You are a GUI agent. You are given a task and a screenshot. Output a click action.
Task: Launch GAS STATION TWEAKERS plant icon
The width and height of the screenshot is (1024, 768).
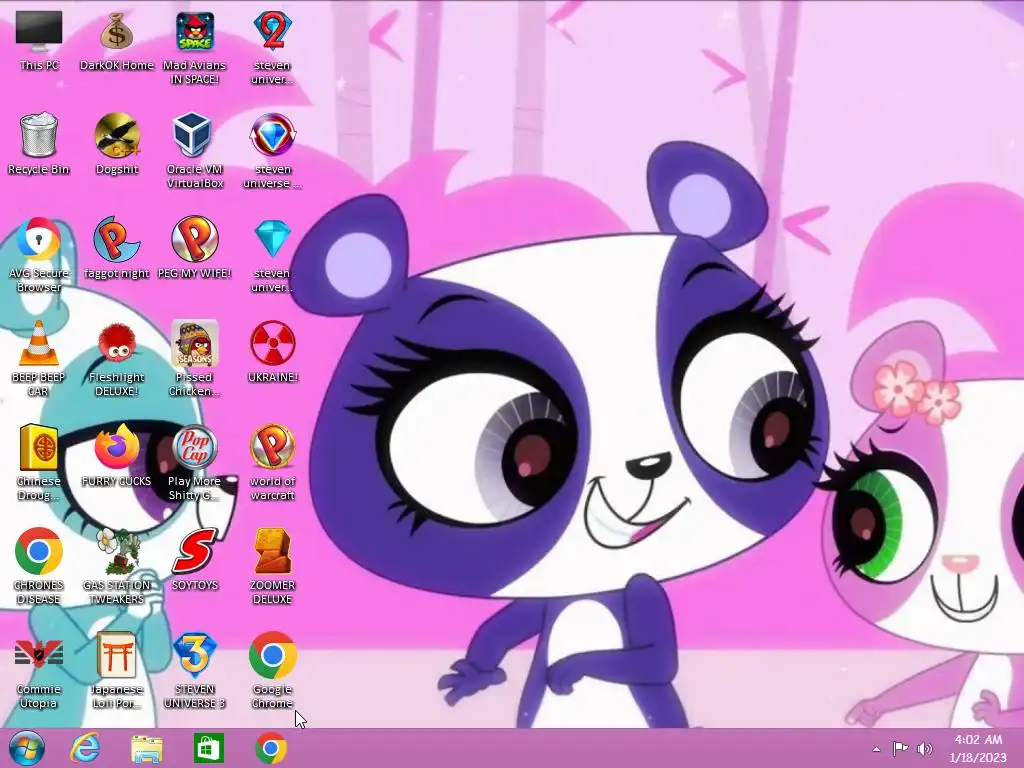point(117,566)
